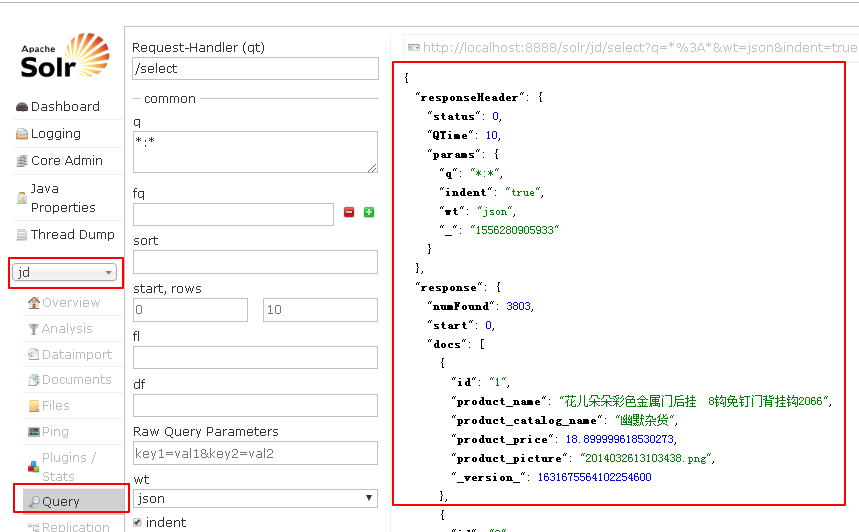Click the "response" key text
The height and width of the screenshot is (532, 859).
(x=449, y=288)
